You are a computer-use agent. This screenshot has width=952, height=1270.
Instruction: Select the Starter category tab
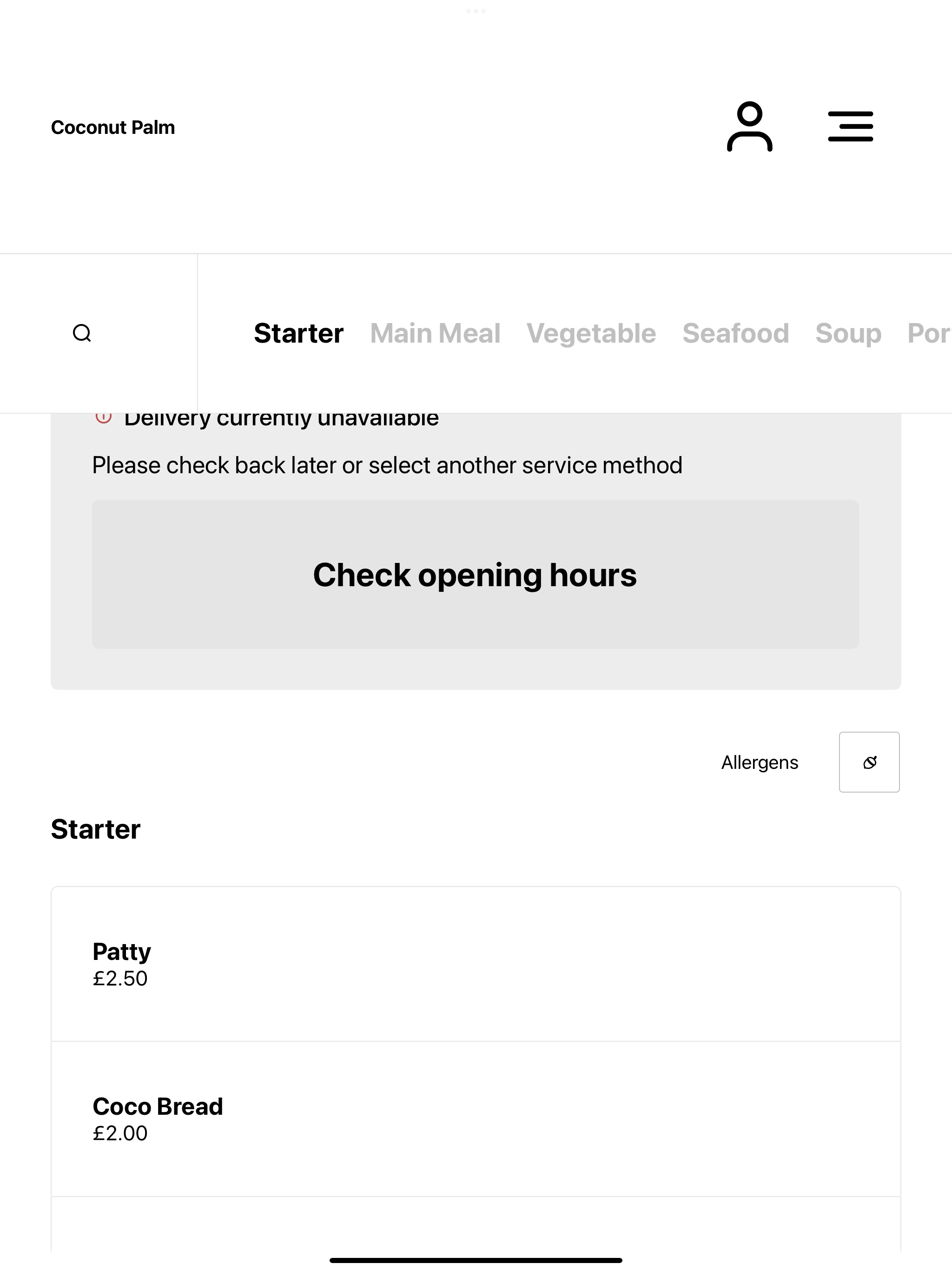click(298, 333)
